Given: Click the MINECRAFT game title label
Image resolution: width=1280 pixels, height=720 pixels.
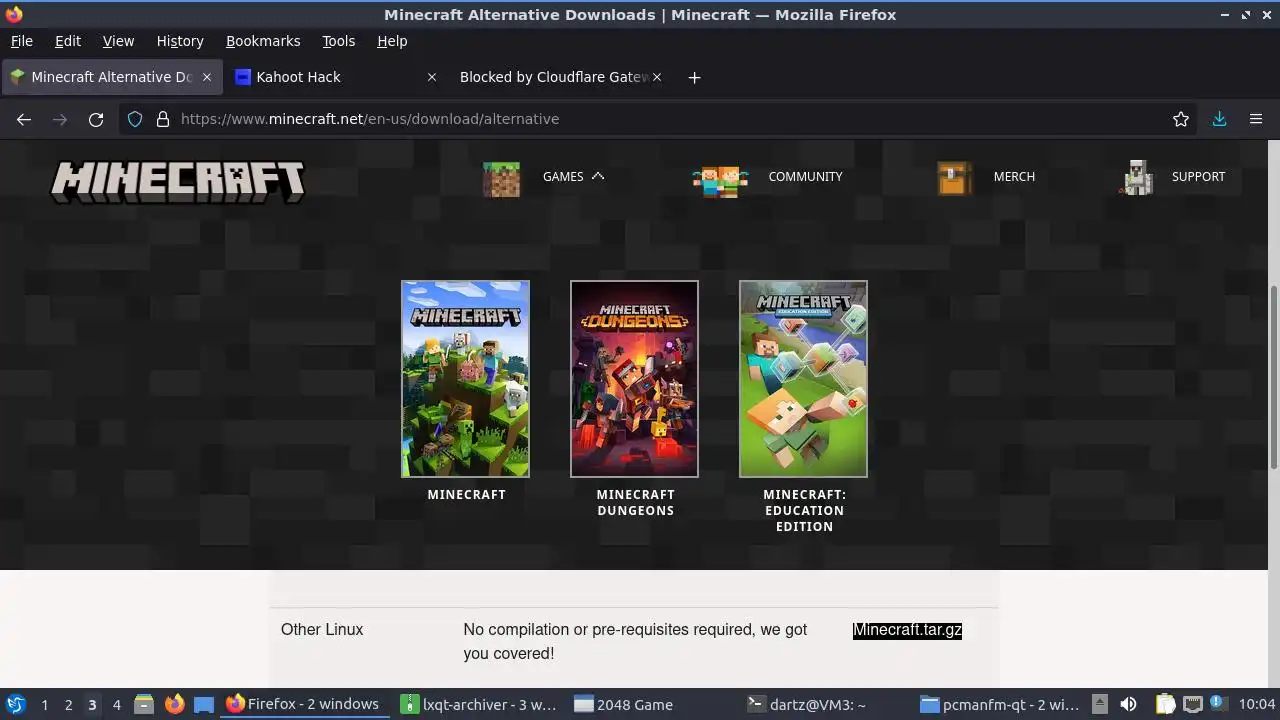Looking at the screenshot, I should click(466, 494).
